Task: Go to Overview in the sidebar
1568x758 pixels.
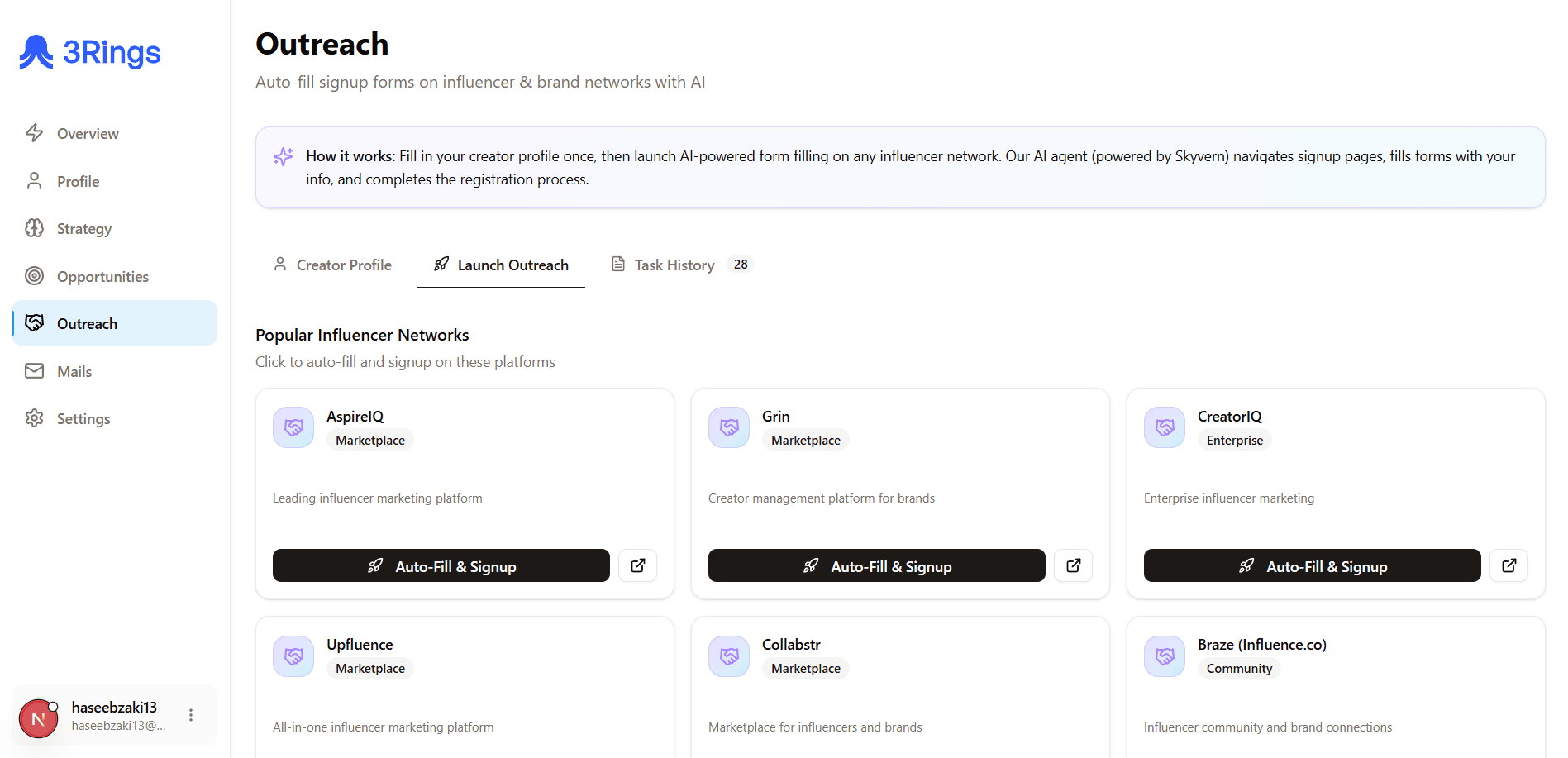Action: pos(88,134)
